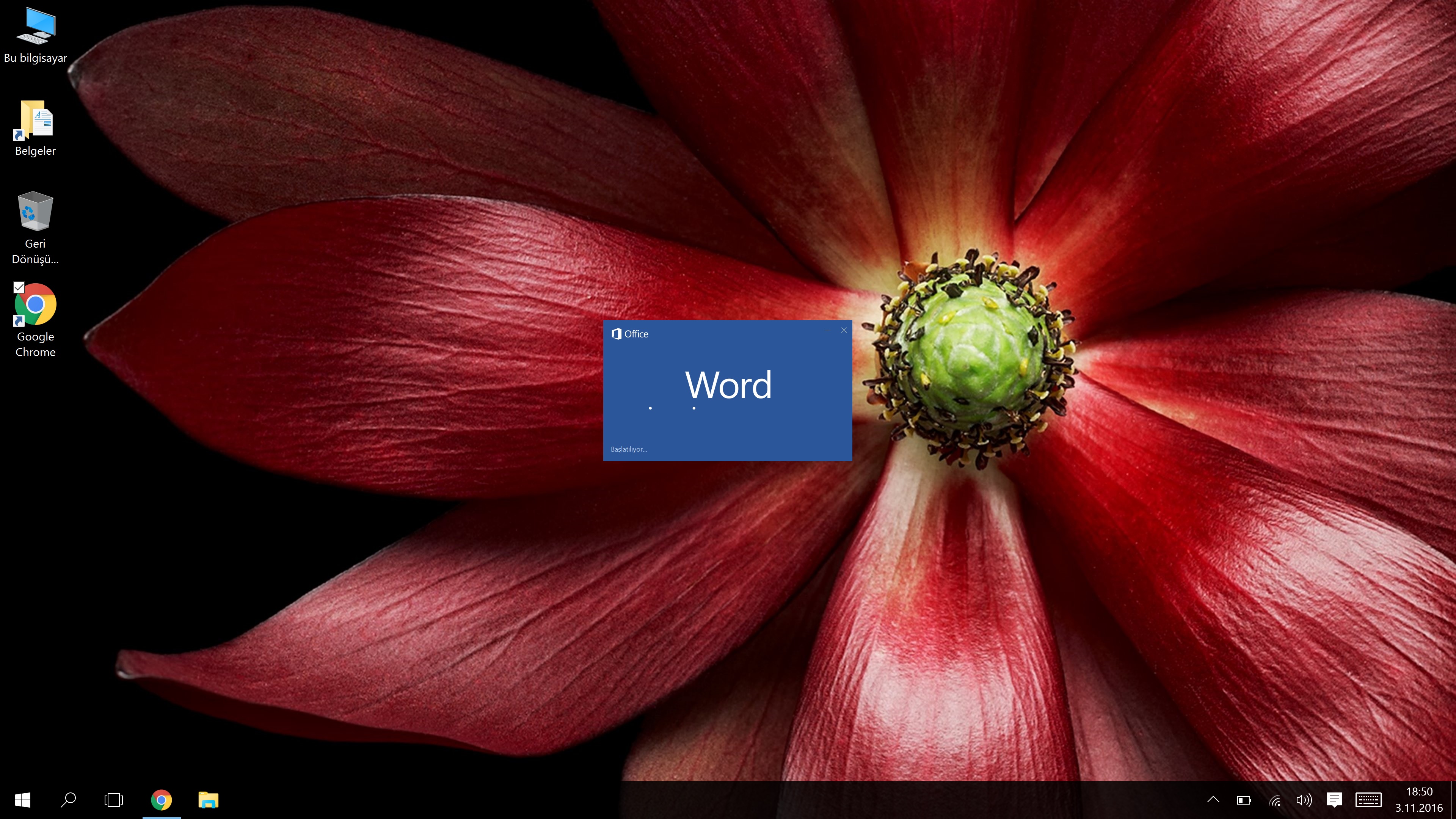The image size is (1456, 819).
Task: Select the Bu bilgisayar desktop icon
Action: pos(35,35)
